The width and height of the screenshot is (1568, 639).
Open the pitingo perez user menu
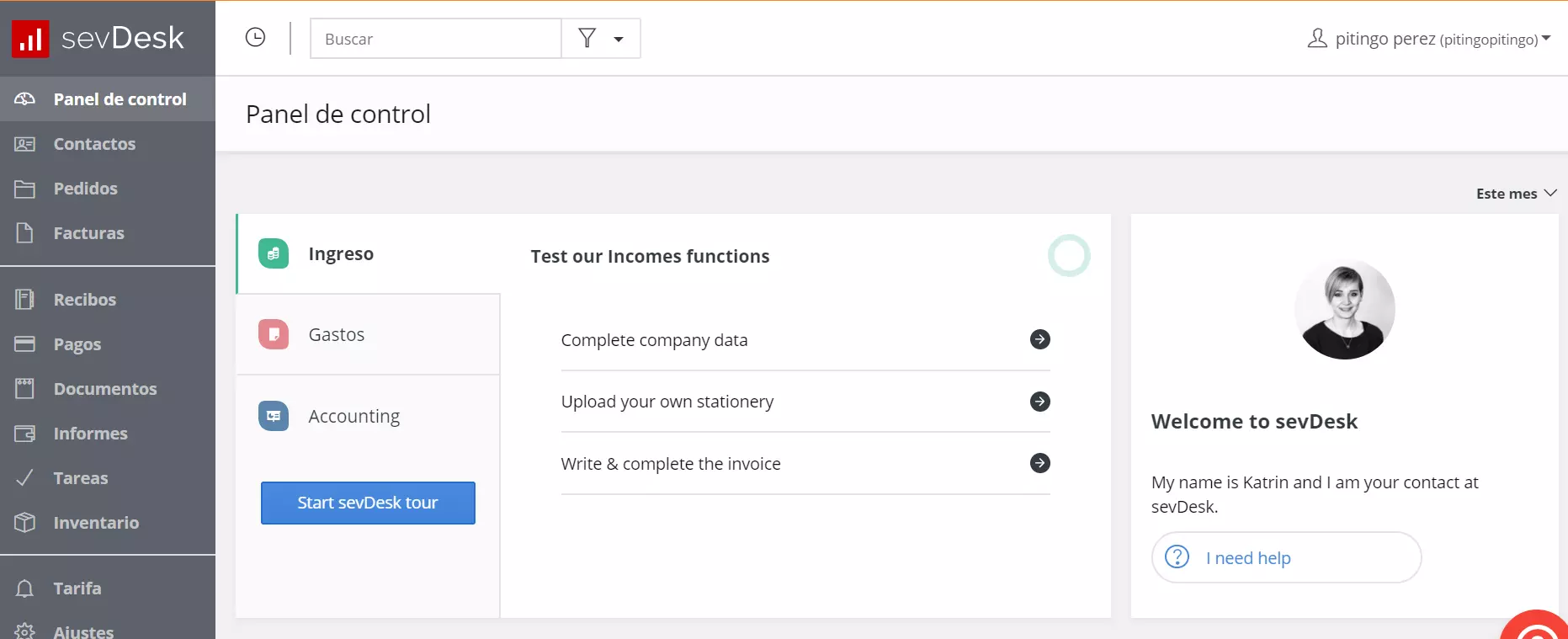pyautogui.click(x=1429, y=39)
